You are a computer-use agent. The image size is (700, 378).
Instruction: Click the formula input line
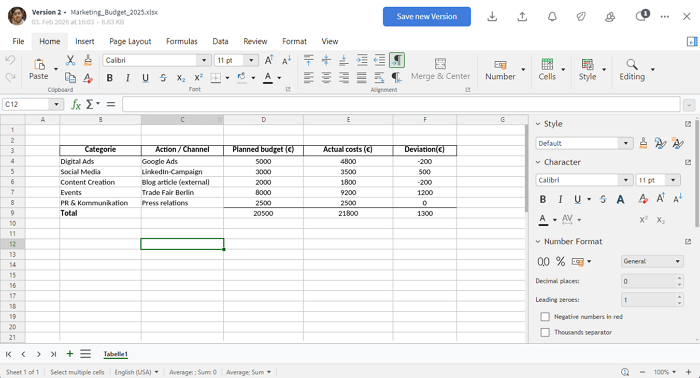tap(401, 104)
